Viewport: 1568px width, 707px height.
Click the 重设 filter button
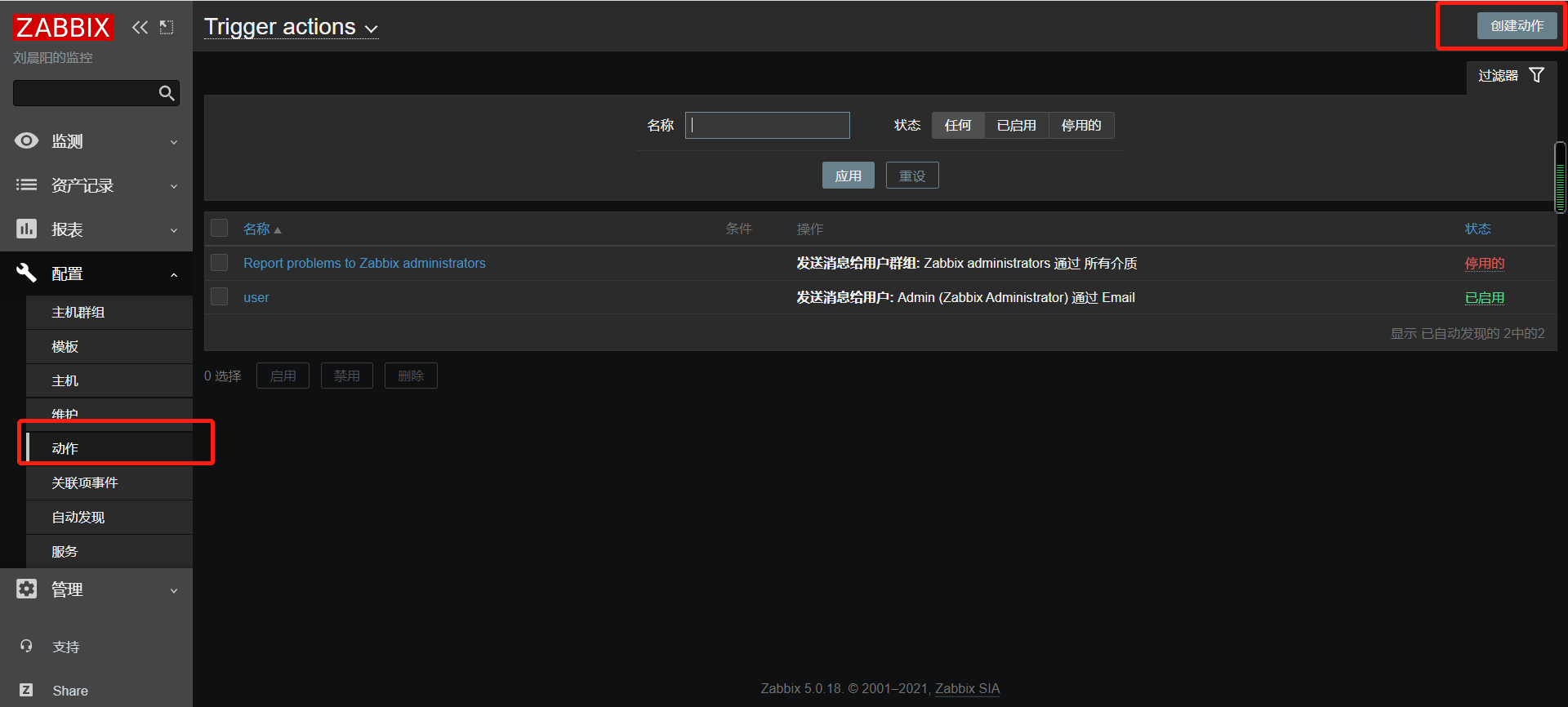[x=912, y=176]
